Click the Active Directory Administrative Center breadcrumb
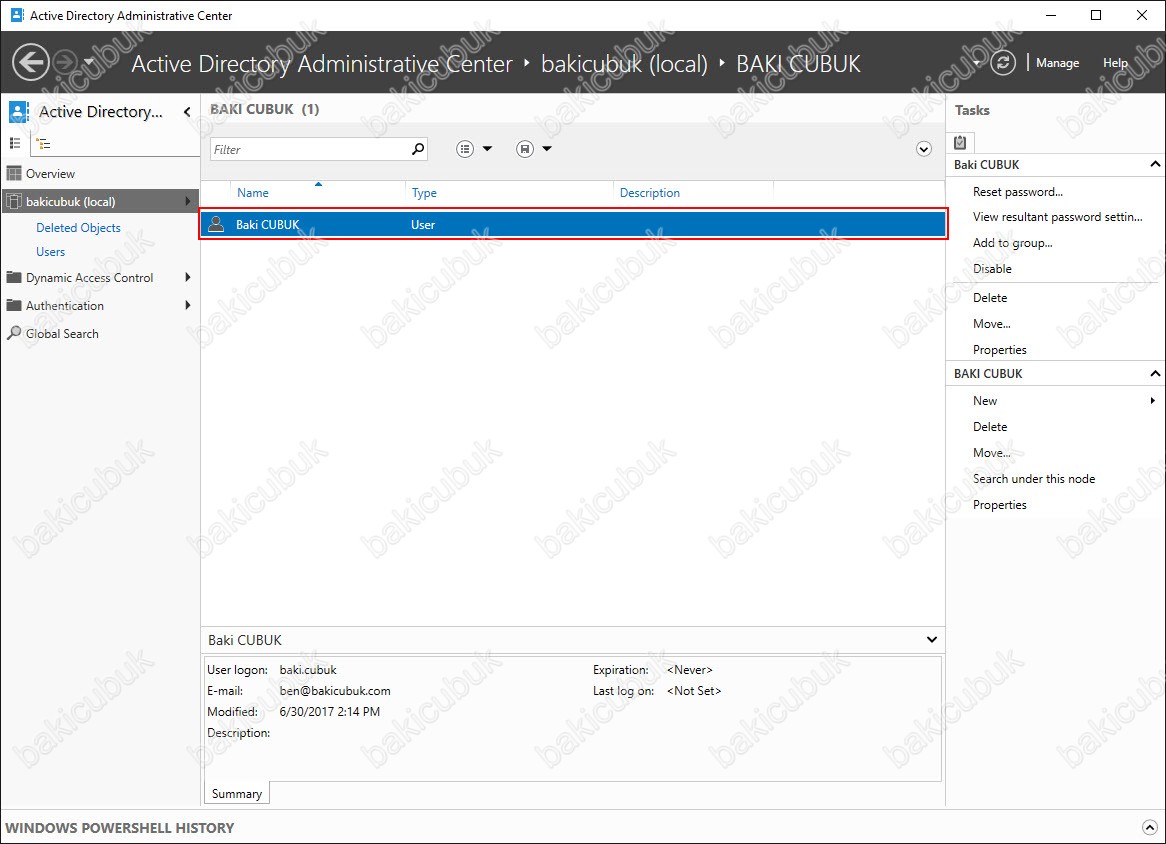Viewport: 1166px width, 844px height. click(322, 64)
